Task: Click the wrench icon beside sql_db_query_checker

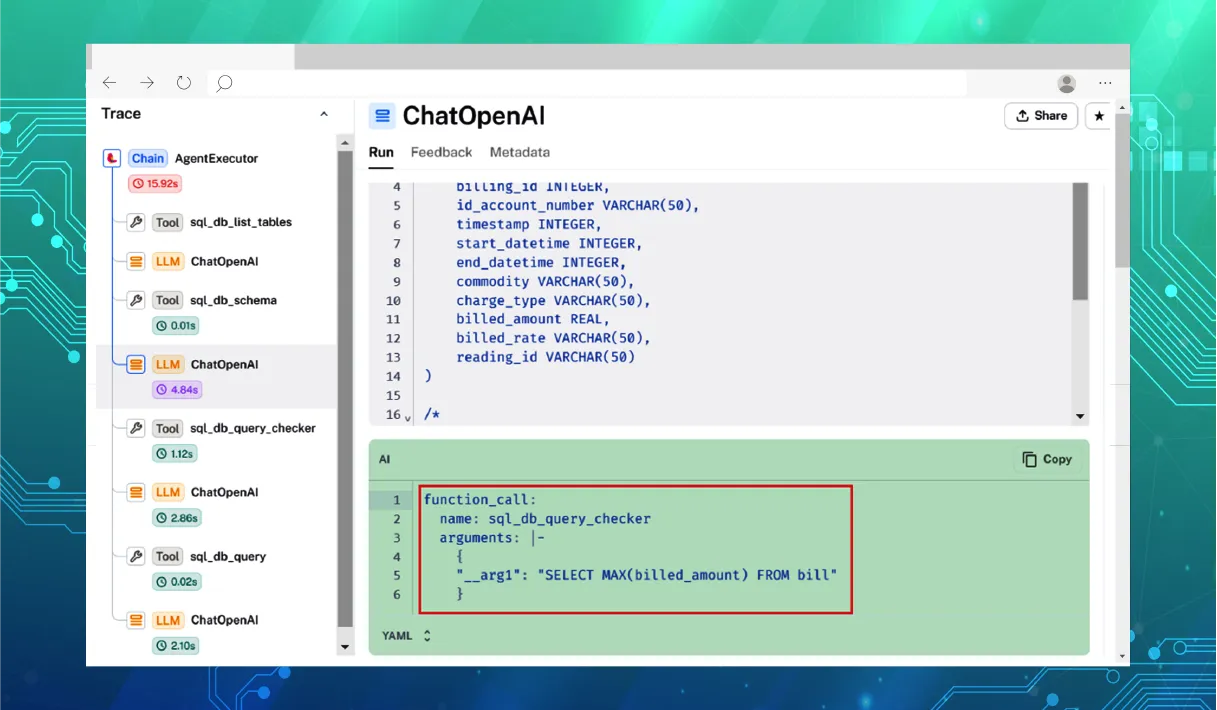Action: click(x=136, y=428)
